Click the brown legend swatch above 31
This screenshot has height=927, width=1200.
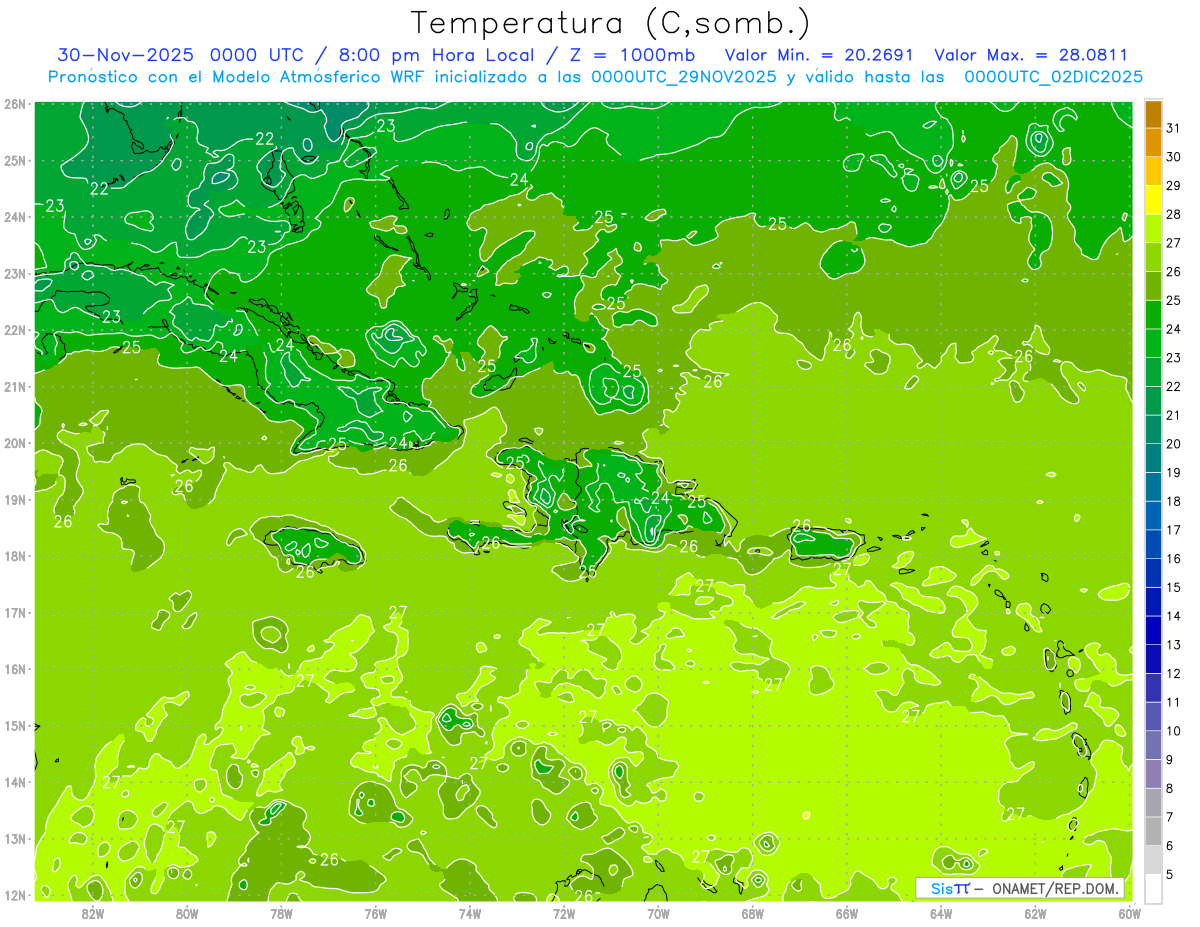[x=1153, y=113]
